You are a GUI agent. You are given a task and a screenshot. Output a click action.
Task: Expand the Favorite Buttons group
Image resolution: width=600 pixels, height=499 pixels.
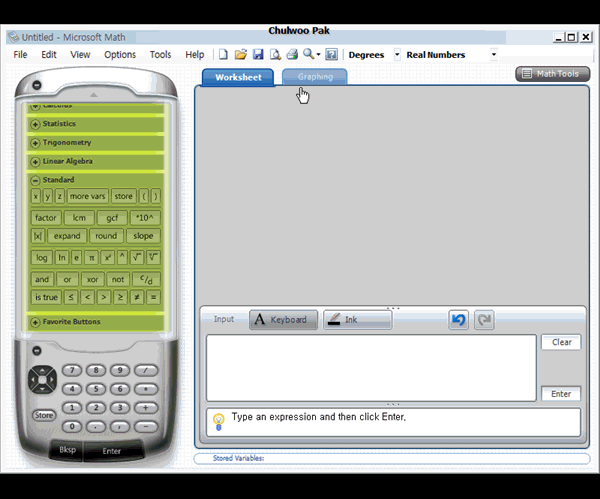pos(35,322)
